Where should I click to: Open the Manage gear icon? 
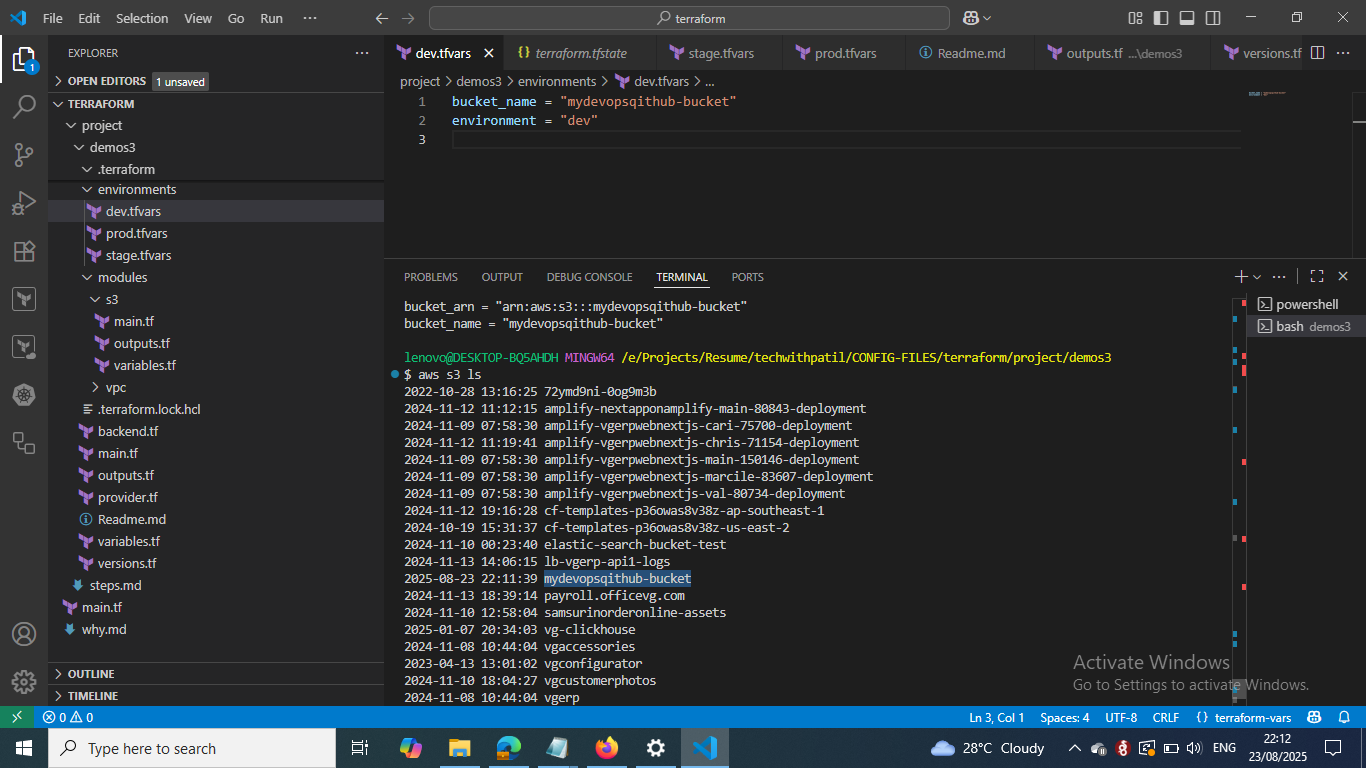24,682
